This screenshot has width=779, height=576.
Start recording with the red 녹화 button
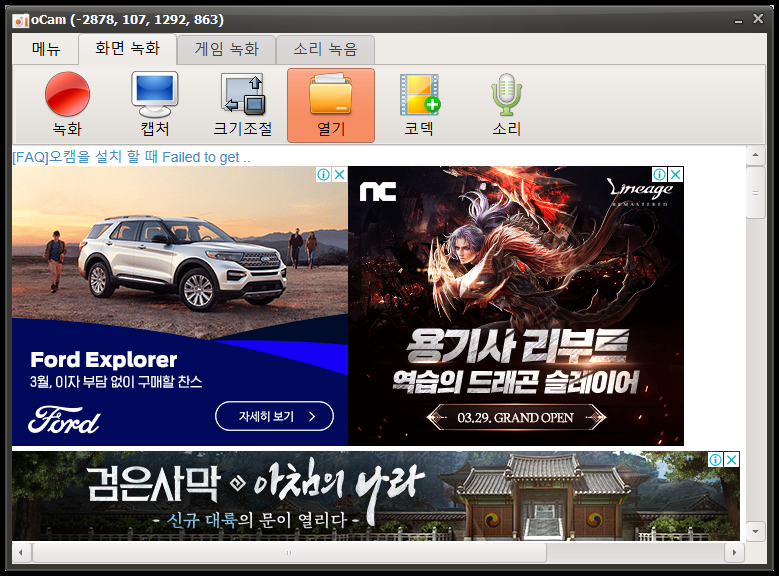[x=67, y=105]
